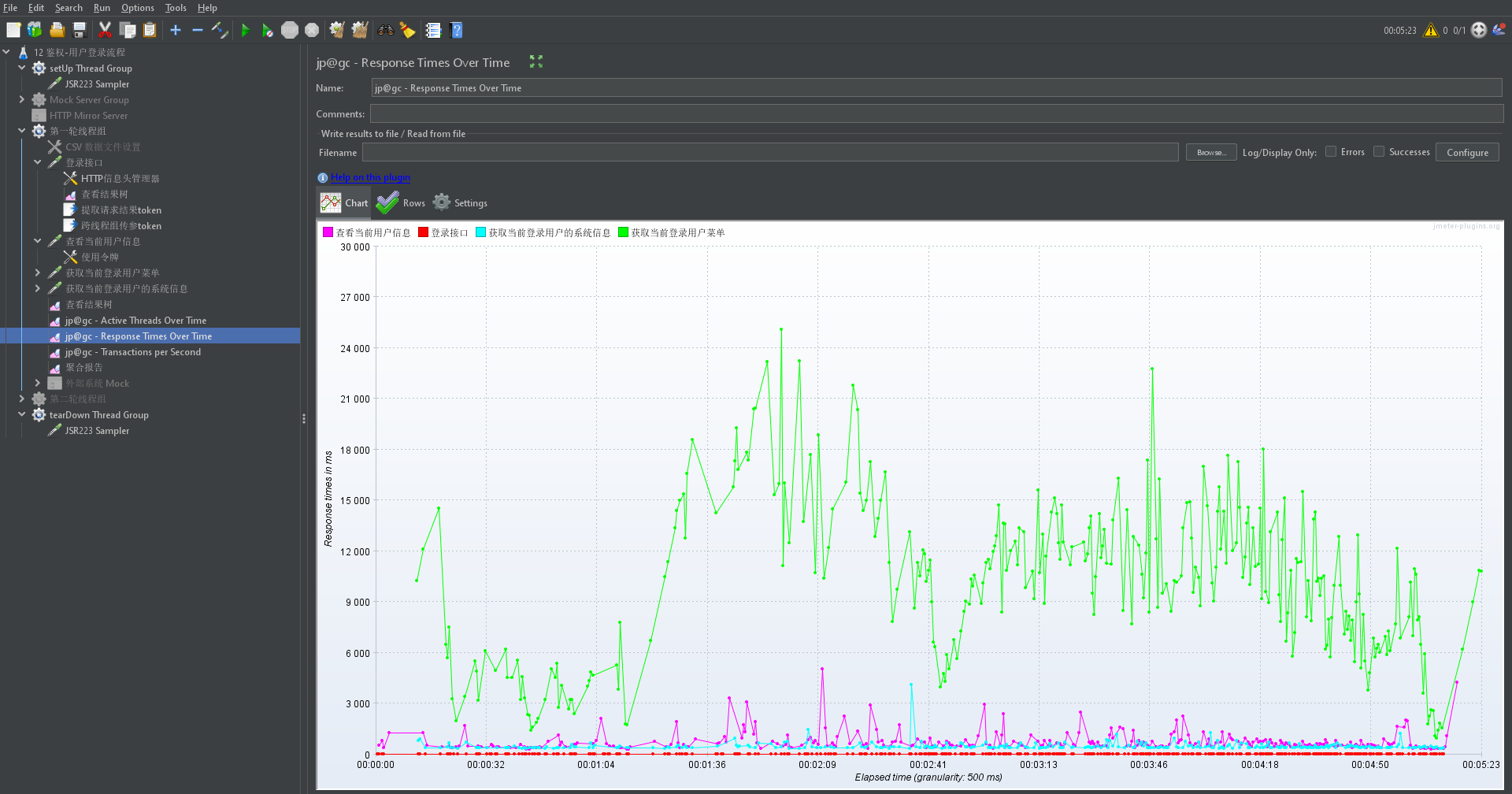The image size is (1512, 794).
Task: Switch to the Settings tab
Action: (x=460, y=202)
